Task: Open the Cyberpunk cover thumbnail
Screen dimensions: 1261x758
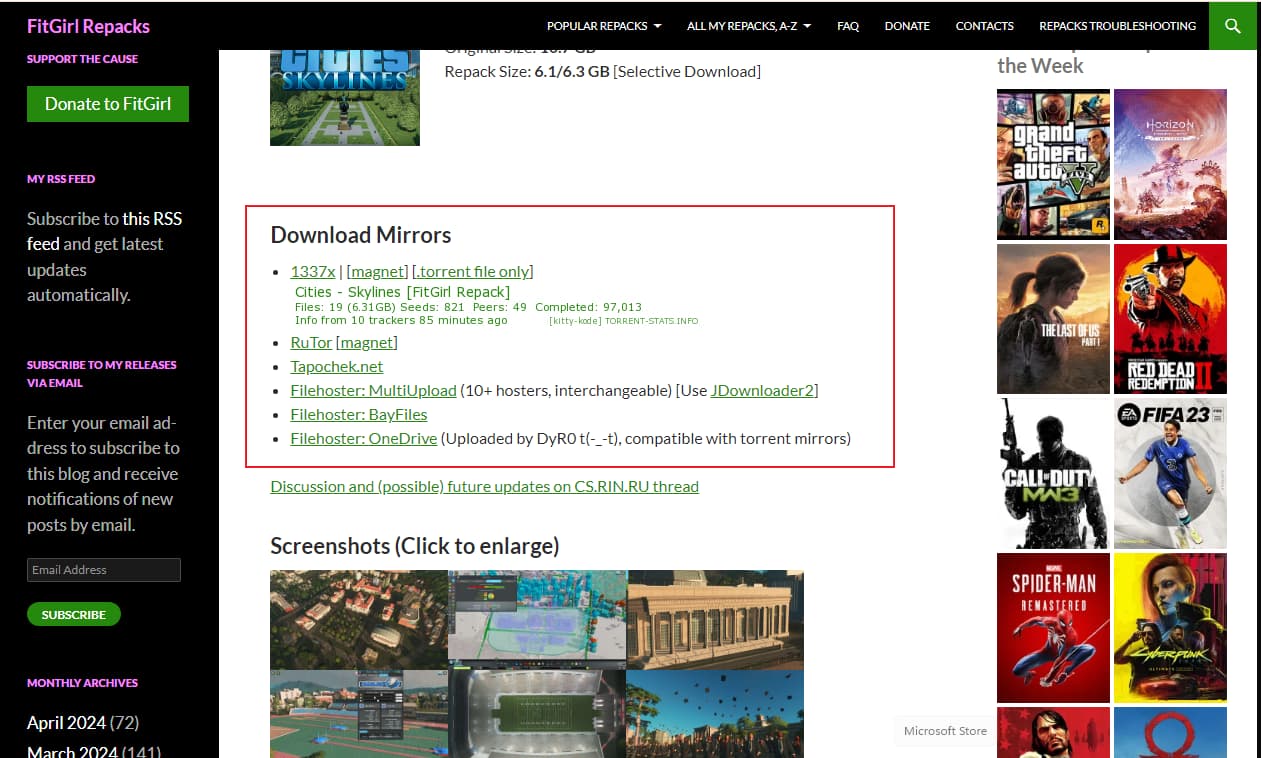Action: pyautogui.click(x=1170, y=628)
